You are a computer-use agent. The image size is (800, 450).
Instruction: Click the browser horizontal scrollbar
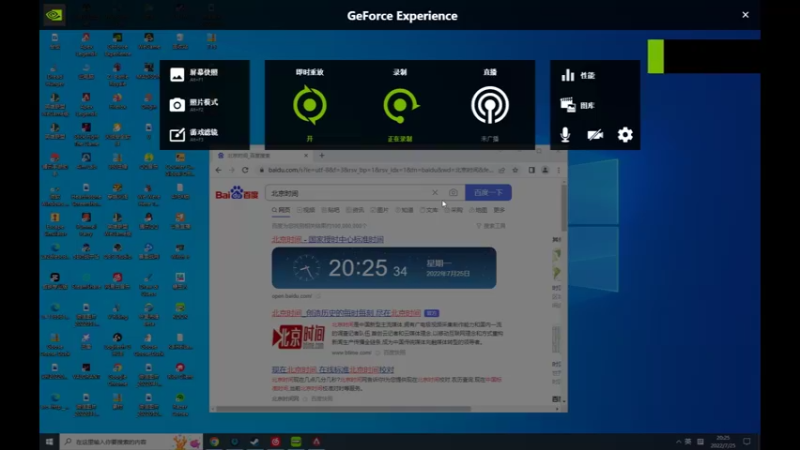pos(343,409)
